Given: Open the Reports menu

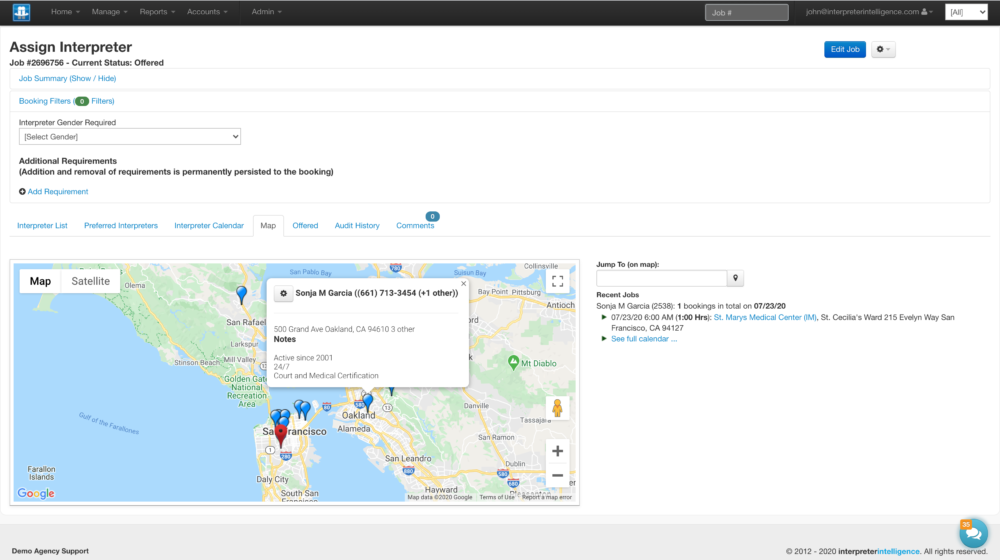Looking at the screenshot, I should pos(157,12).
